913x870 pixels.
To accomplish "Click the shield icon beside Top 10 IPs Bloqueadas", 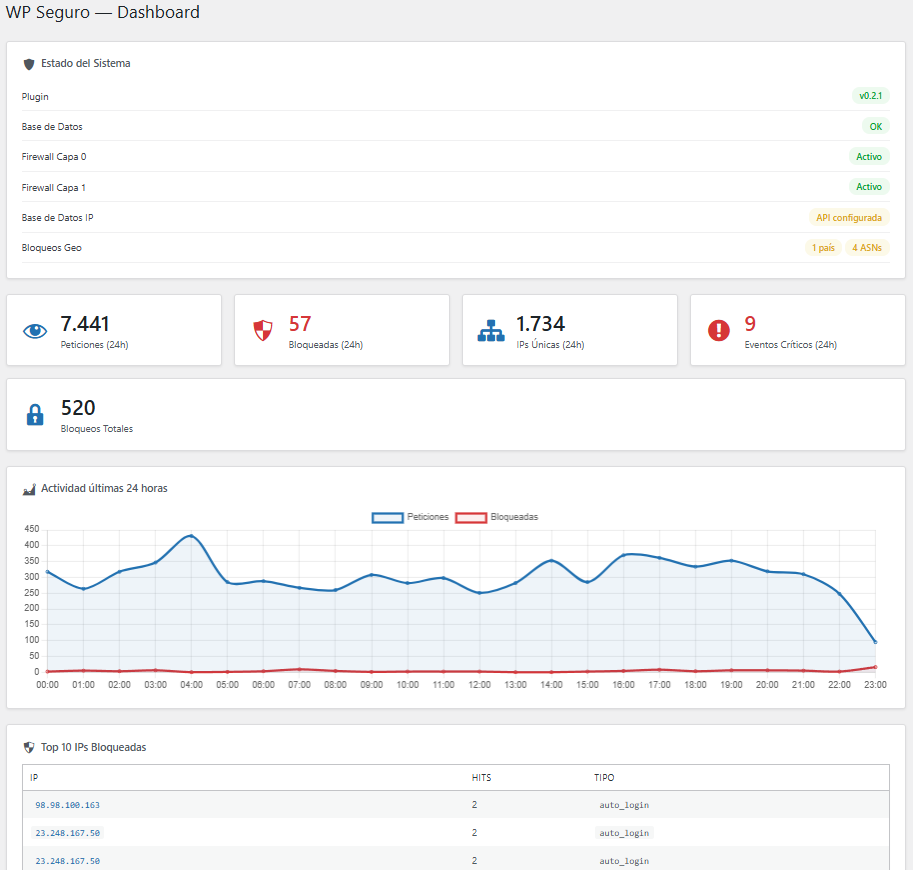I will (29, 747).
